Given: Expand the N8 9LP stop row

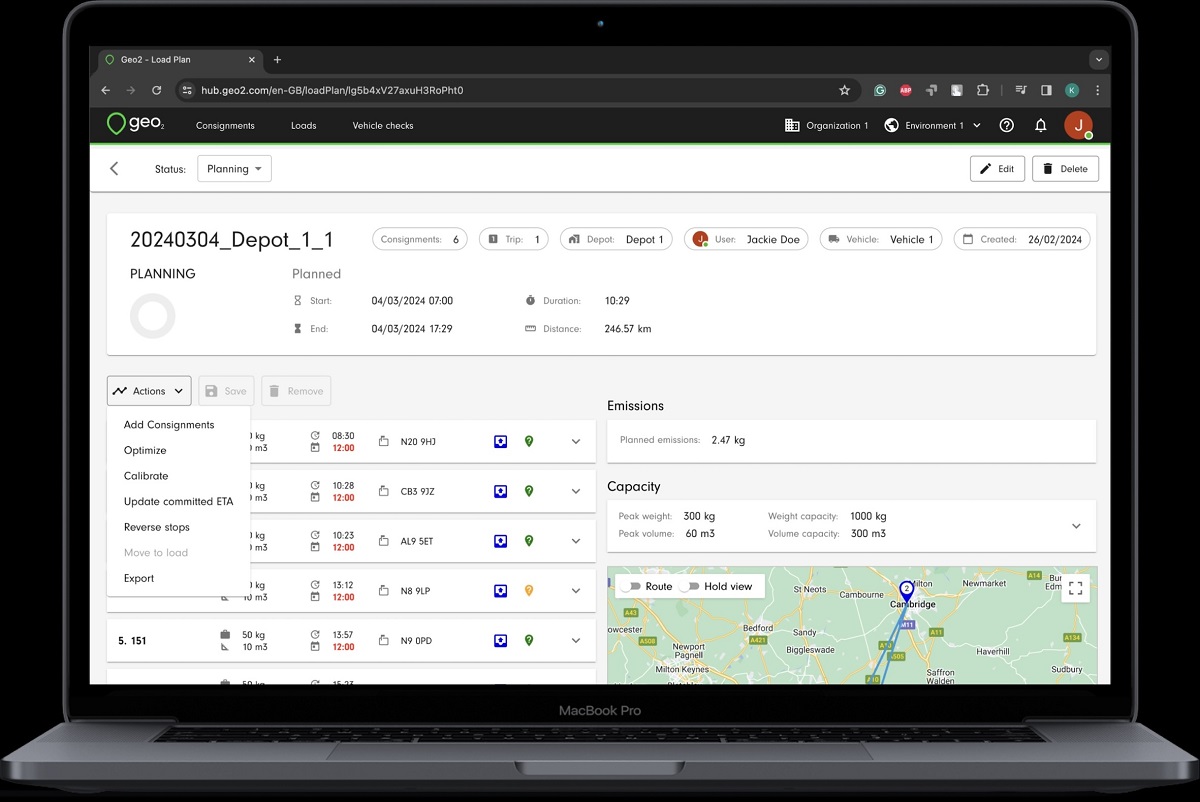Looking at the screenshot, I should point(576,591).
